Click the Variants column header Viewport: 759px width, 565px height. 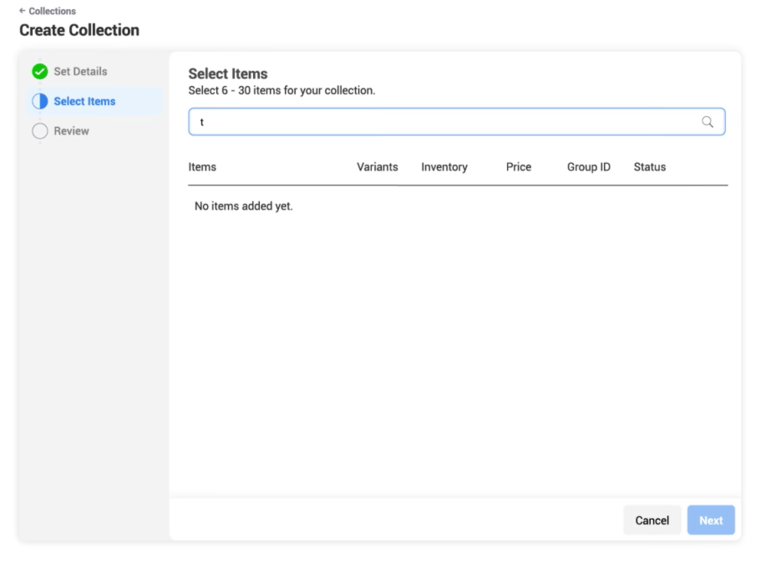[377, 167]
